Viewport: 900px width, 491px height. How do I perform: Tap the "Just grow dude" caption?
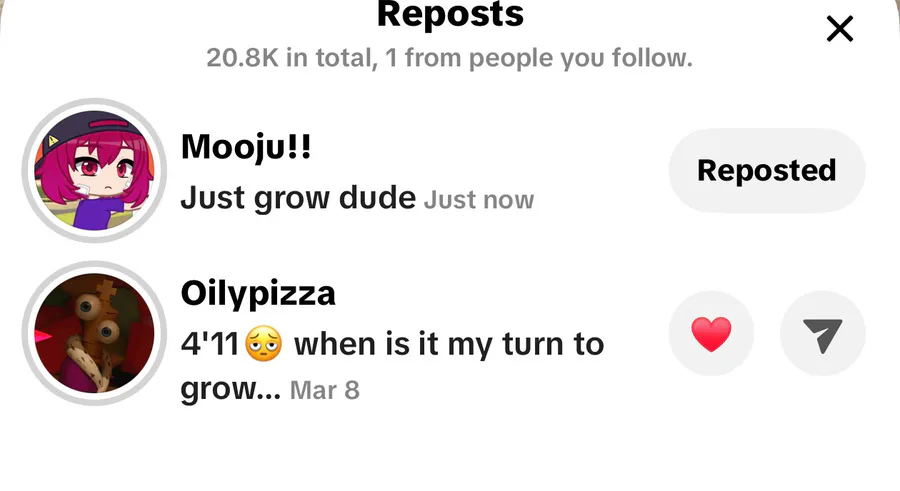[297, 198]
